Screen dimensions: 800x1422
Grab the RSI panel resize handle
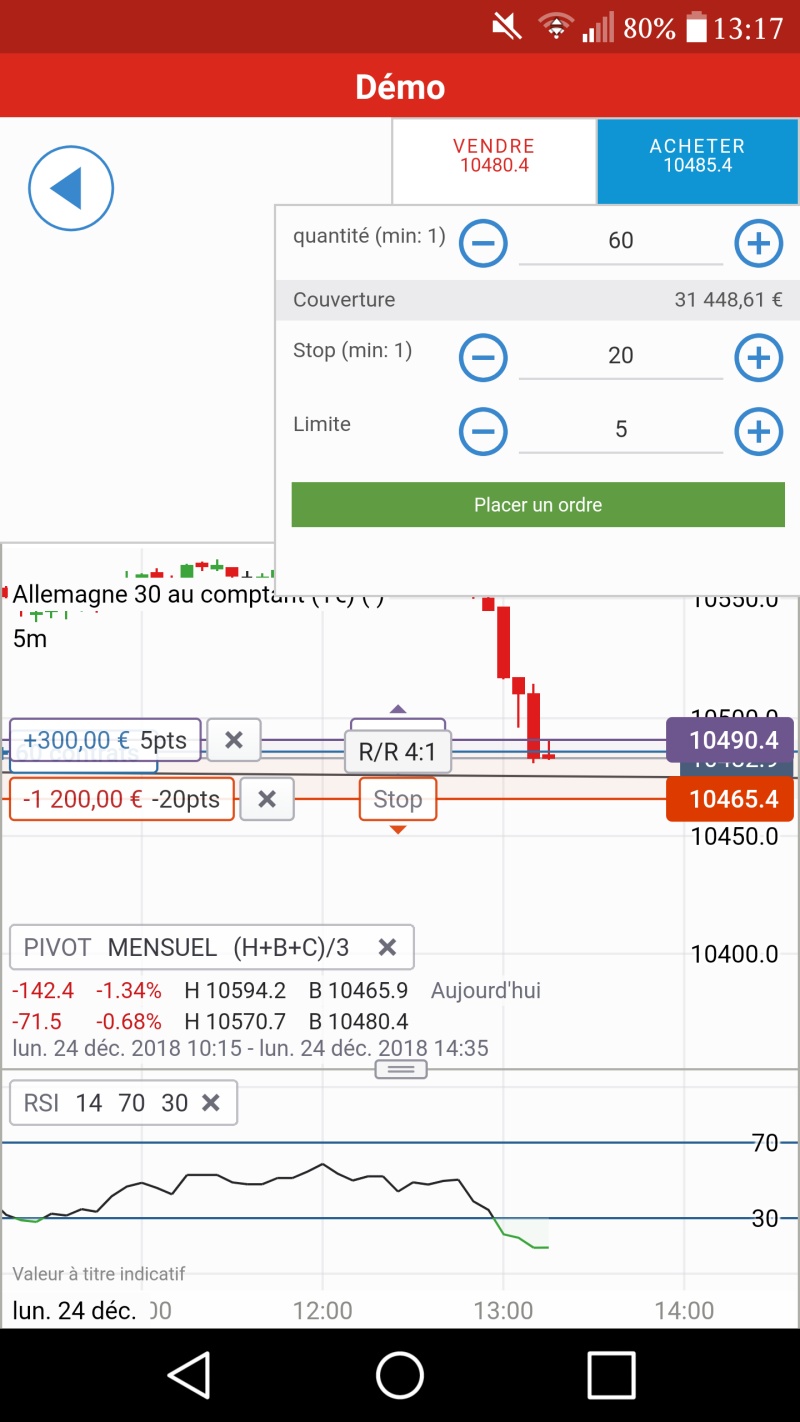point(401,1069)
